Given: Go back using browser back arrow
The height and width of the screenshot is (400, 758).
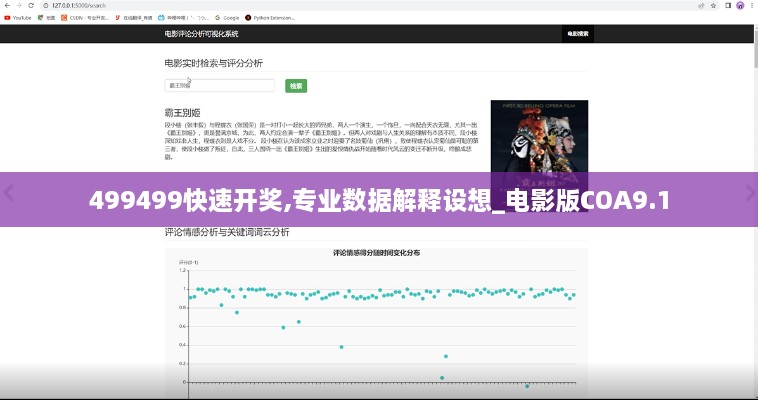Looking at the screenshot, I should click(7, 5).
